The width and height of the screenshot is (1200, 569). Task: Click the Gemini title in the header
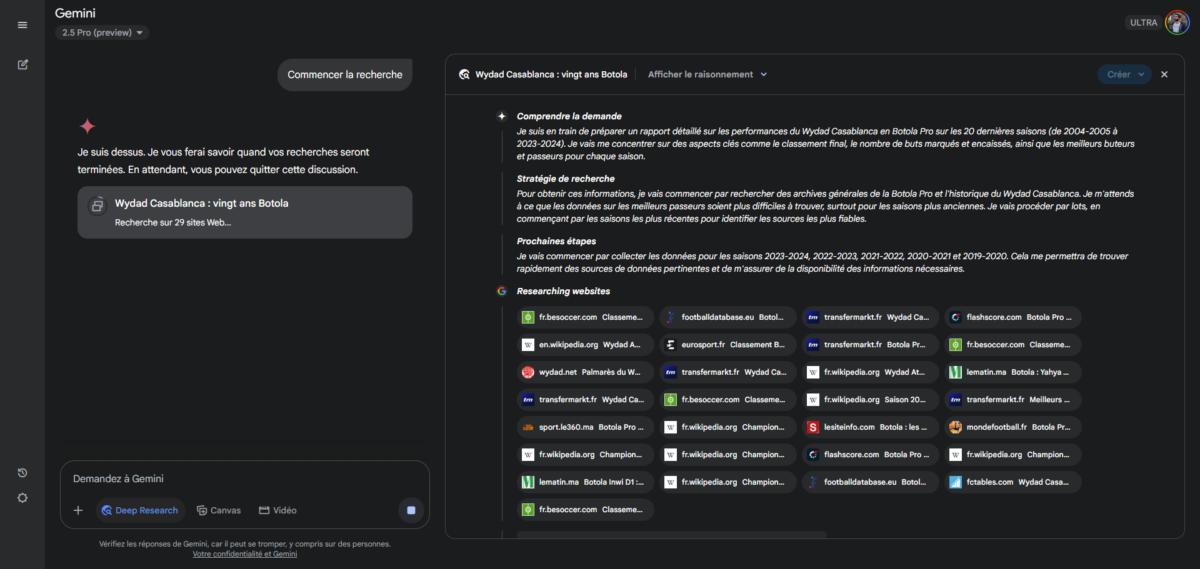pyautogui.click(x=76, y=13)
